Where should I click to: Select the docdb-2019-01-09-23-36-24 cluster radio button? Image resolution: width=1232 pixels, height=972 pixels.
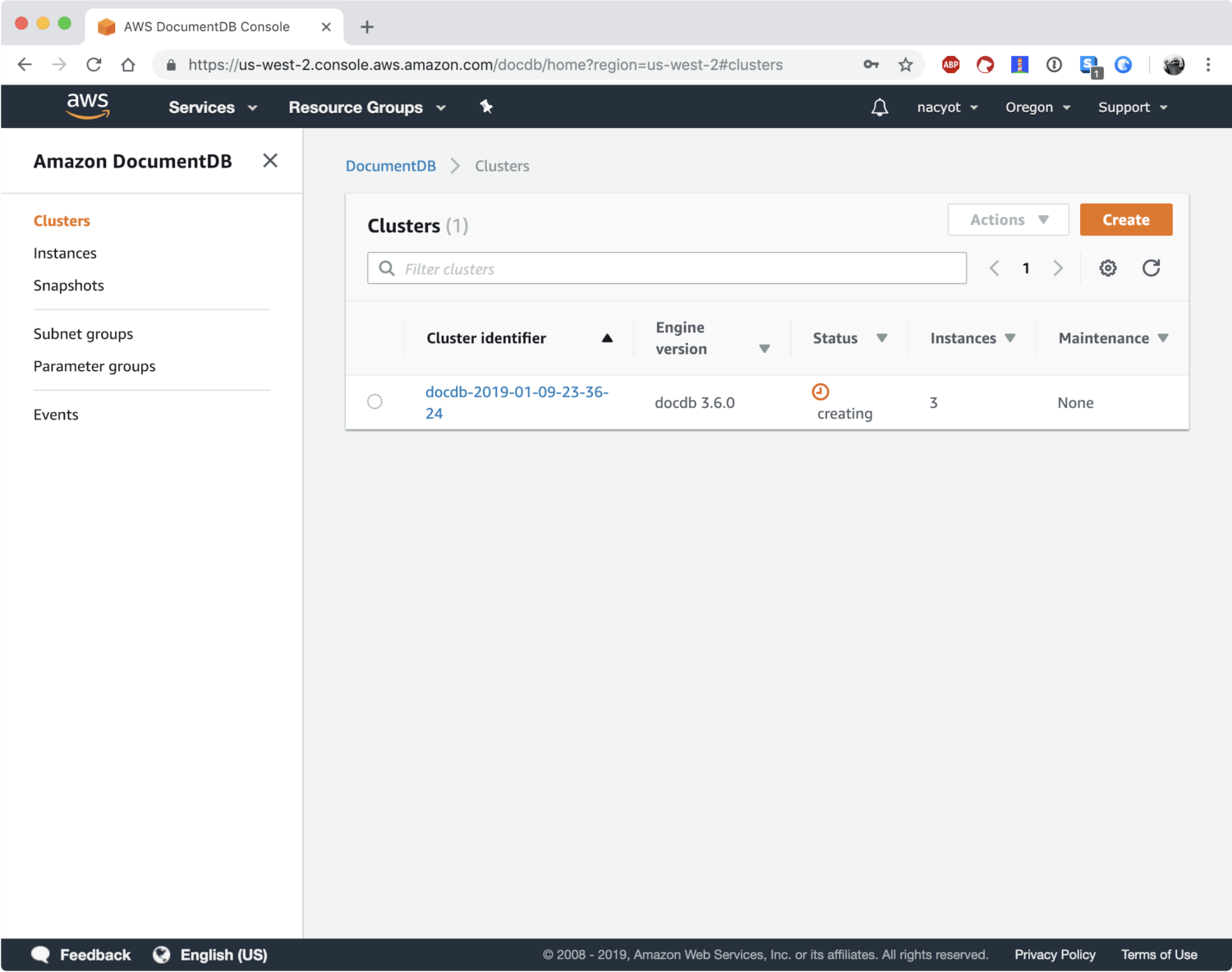point(375,401)
